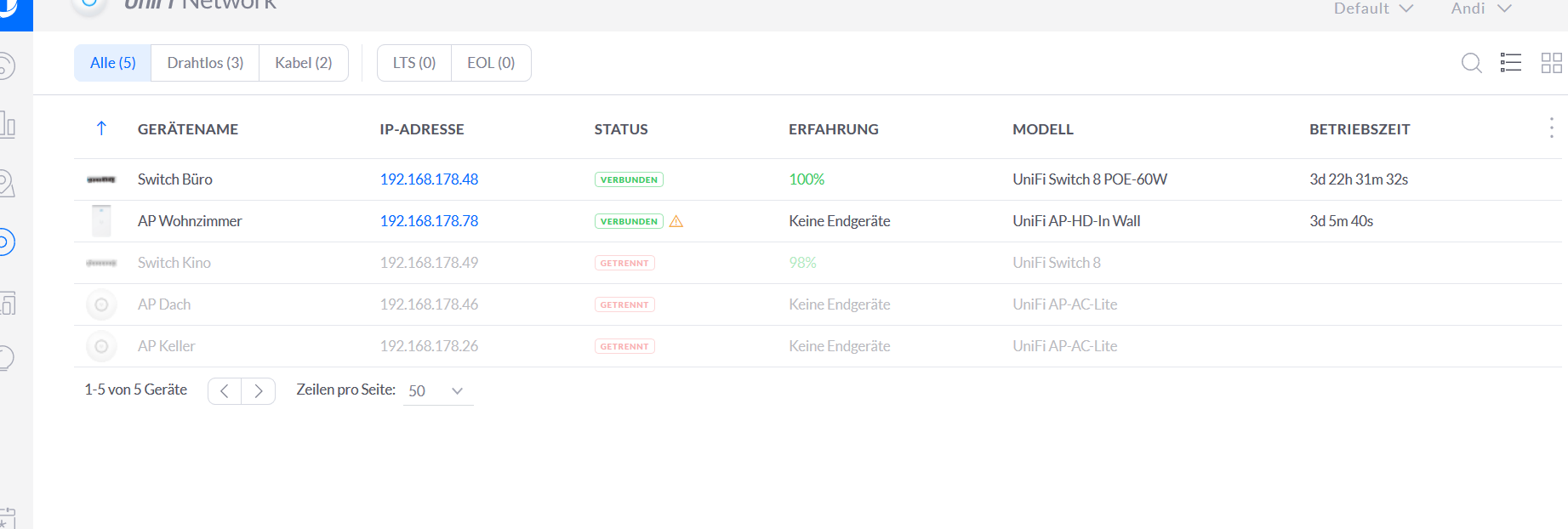Open the map sidebar icon
Screen dimensions: 1568x529
[x=7, y=184]
